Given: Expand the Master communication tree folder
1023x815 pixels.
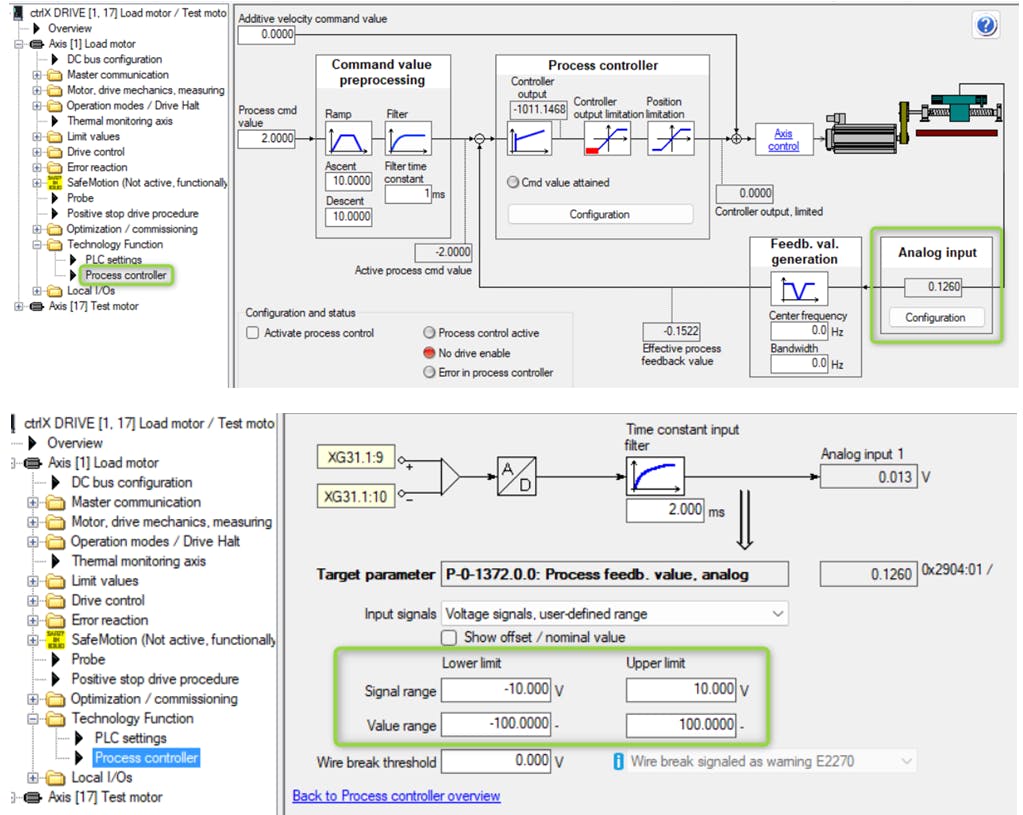Looking at the screenshot, I should click(37, 75).
